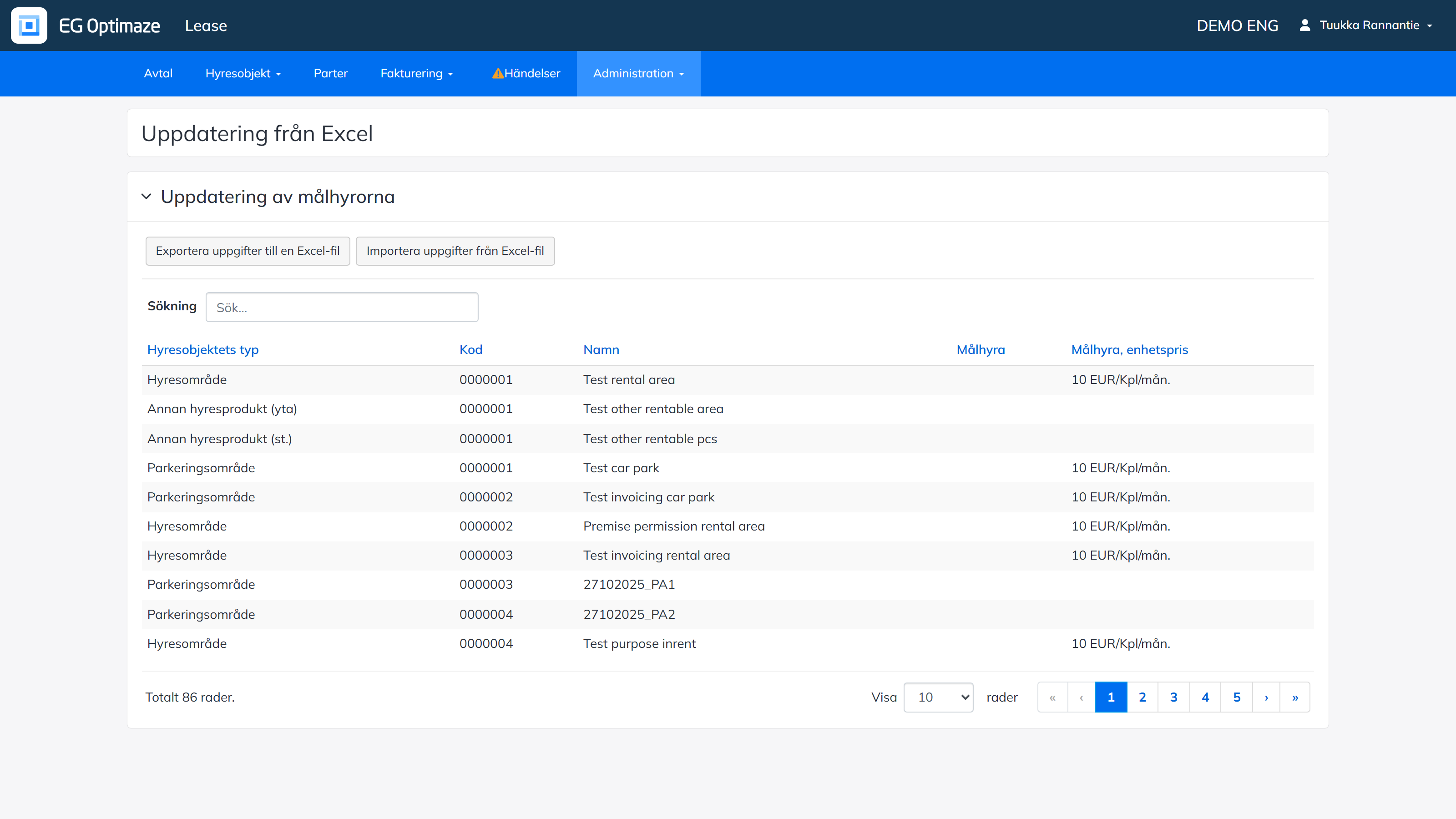
Task: Select the 27102025_PA1 name cell
Action: [x=629, y=584]
